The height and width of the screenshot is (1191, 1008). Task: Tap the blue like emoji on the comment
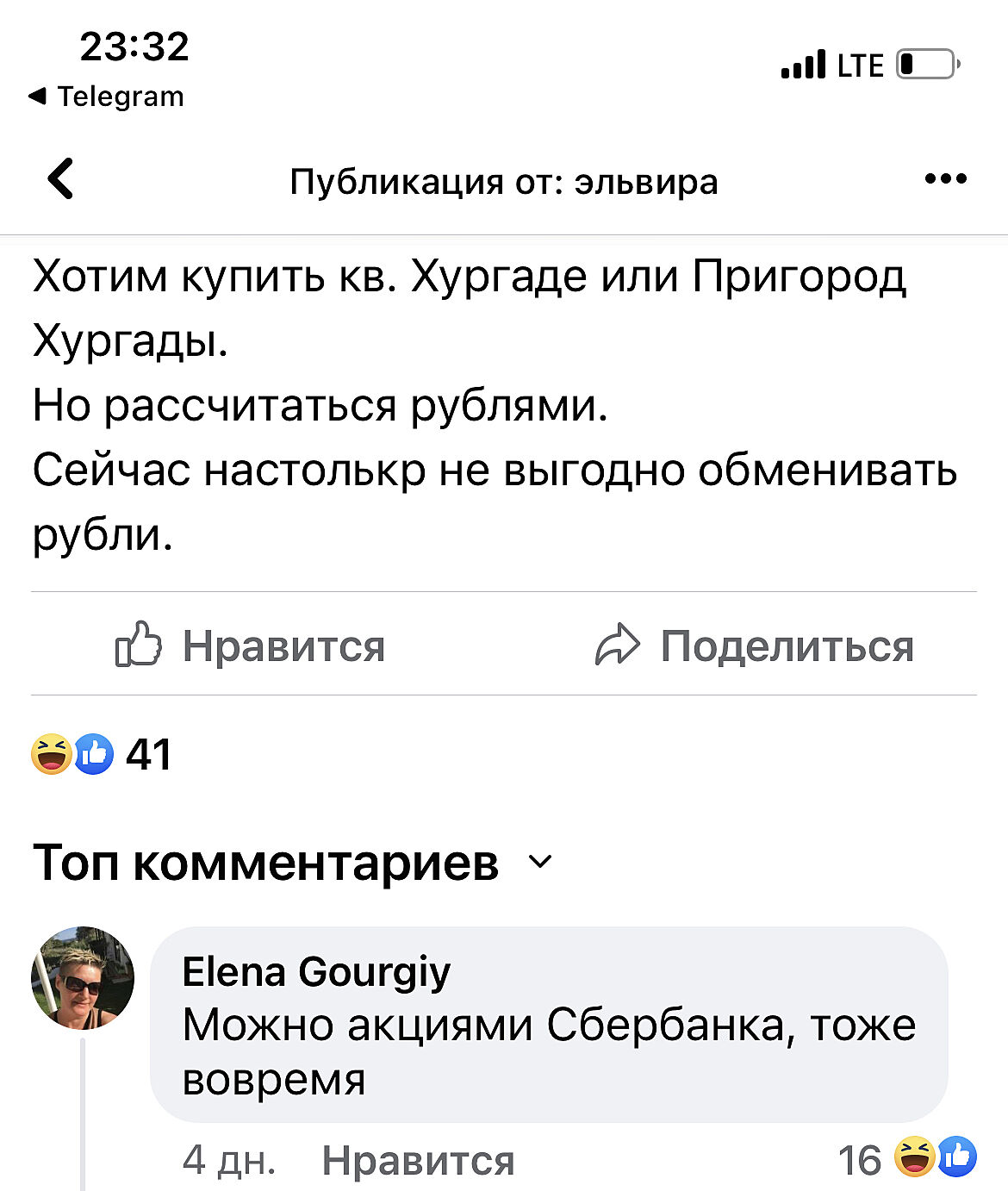(x=957, y=1157)
